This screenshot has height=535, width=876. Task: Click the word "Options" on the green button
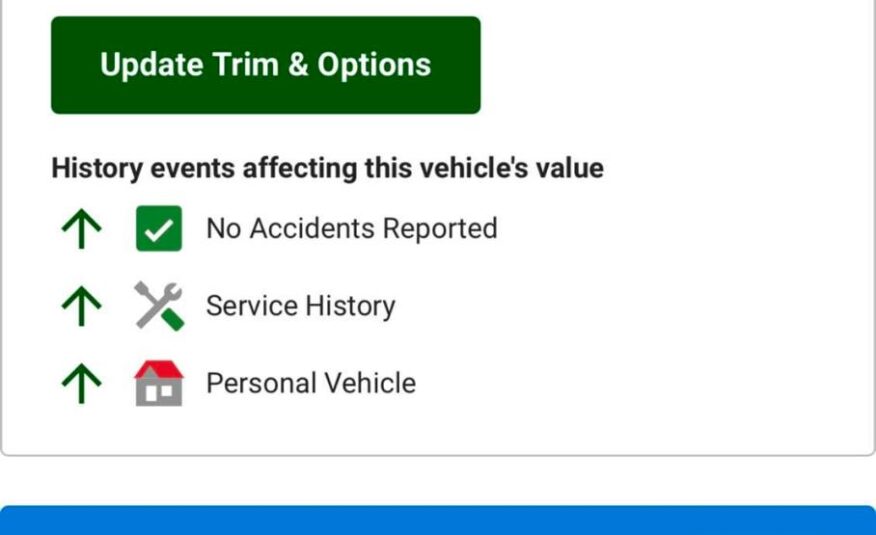(x=374, y=65)
